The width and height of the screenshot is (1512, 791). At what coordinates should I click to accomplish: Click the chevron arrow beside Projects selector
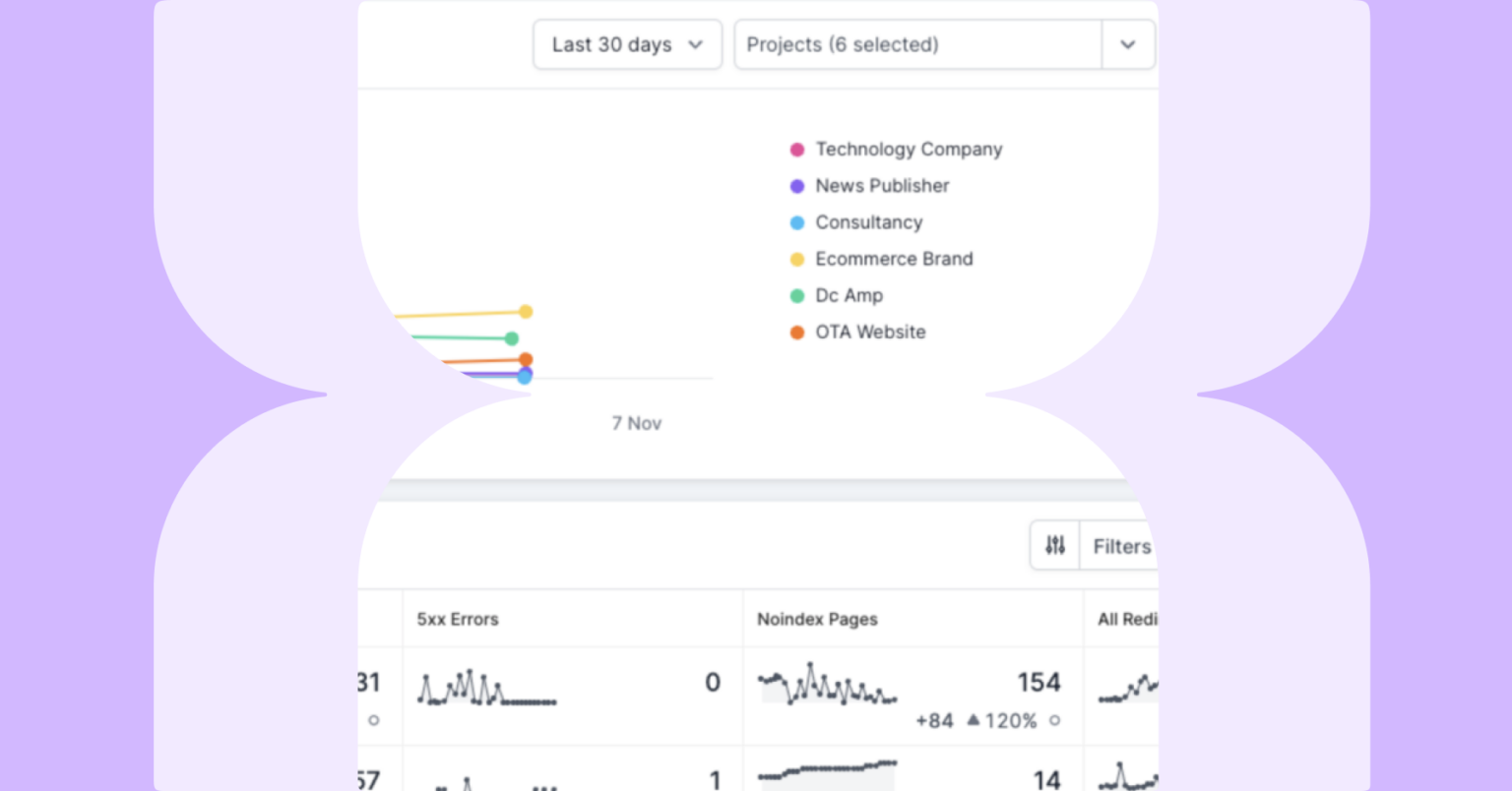pyautogui.click(x=1128, y=45)
